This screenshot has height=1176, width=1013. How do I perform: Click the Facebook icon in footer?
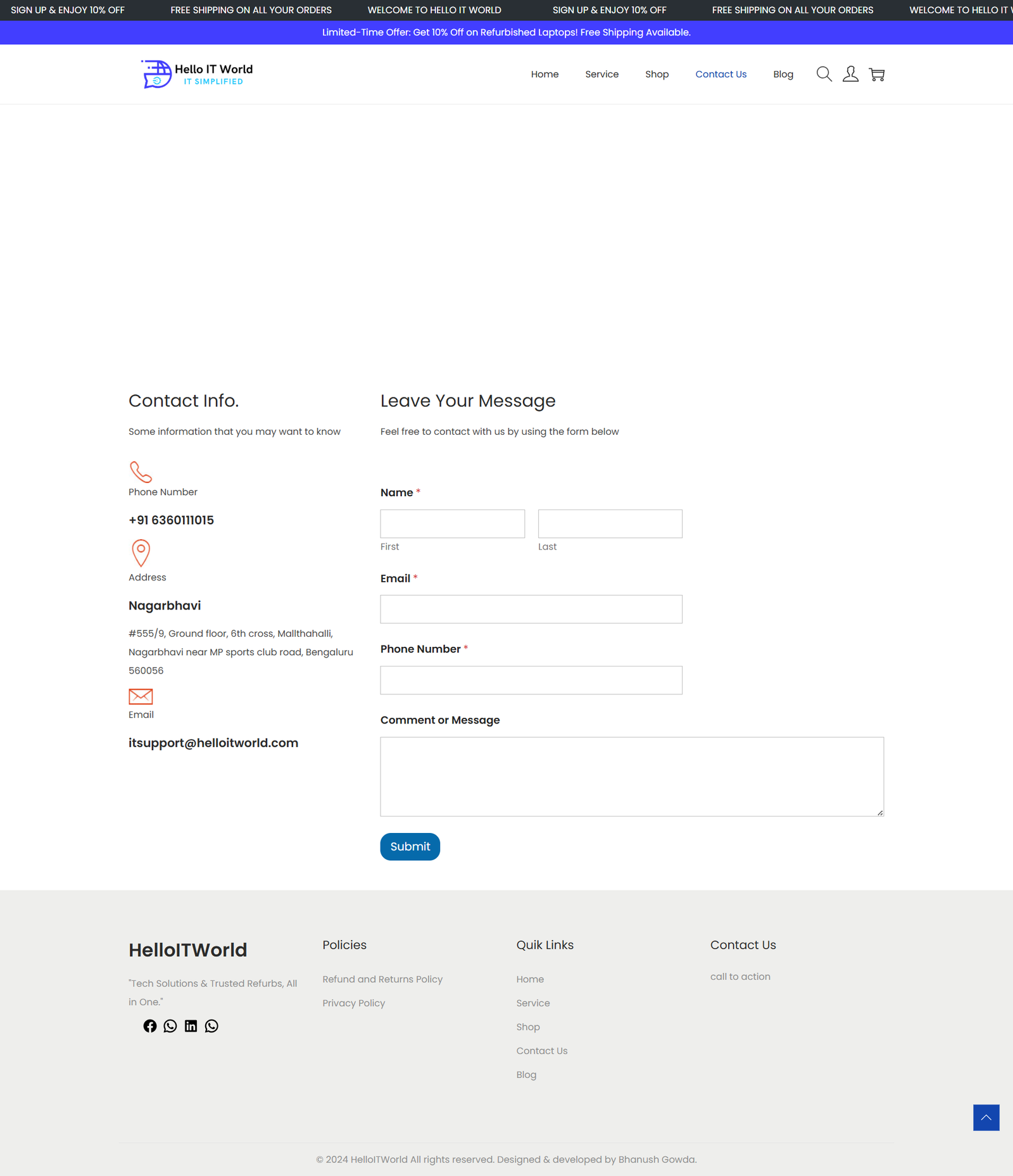coord(149,1026)
